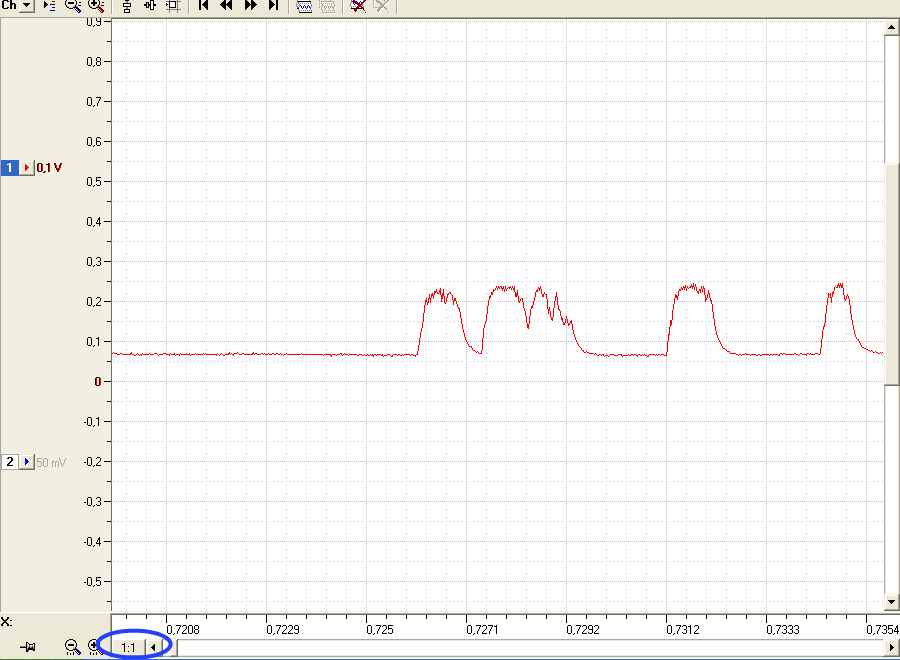Click the greyed-out waveform display icon
This screenshot has height=660, width=900.
point(327,6)
